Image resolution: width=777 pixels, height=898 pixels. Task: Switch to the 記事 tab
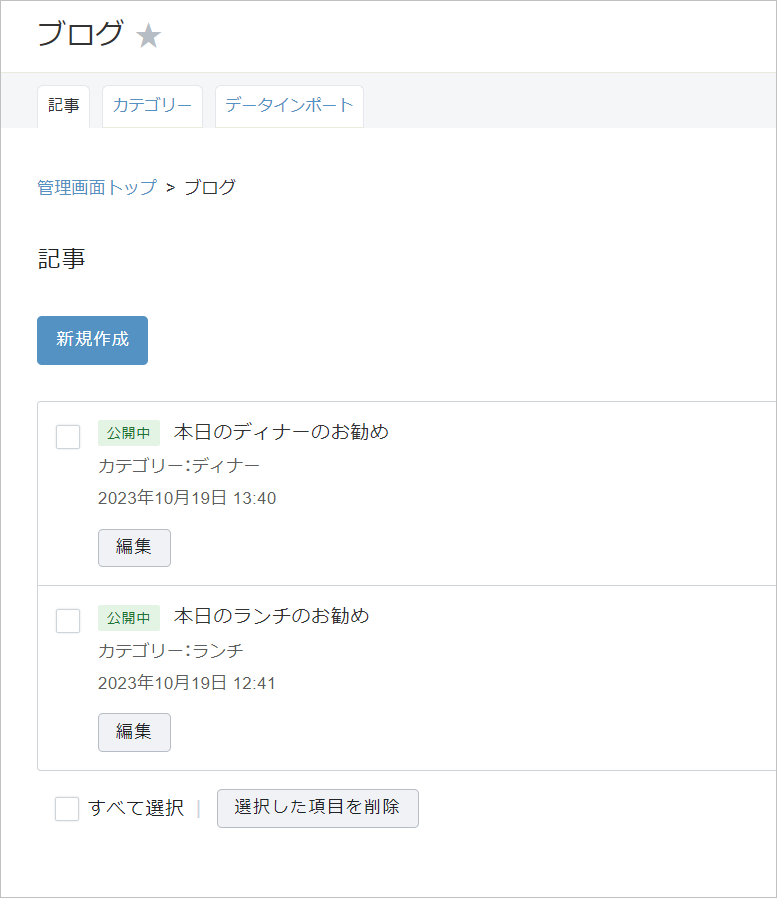point(64,106)
